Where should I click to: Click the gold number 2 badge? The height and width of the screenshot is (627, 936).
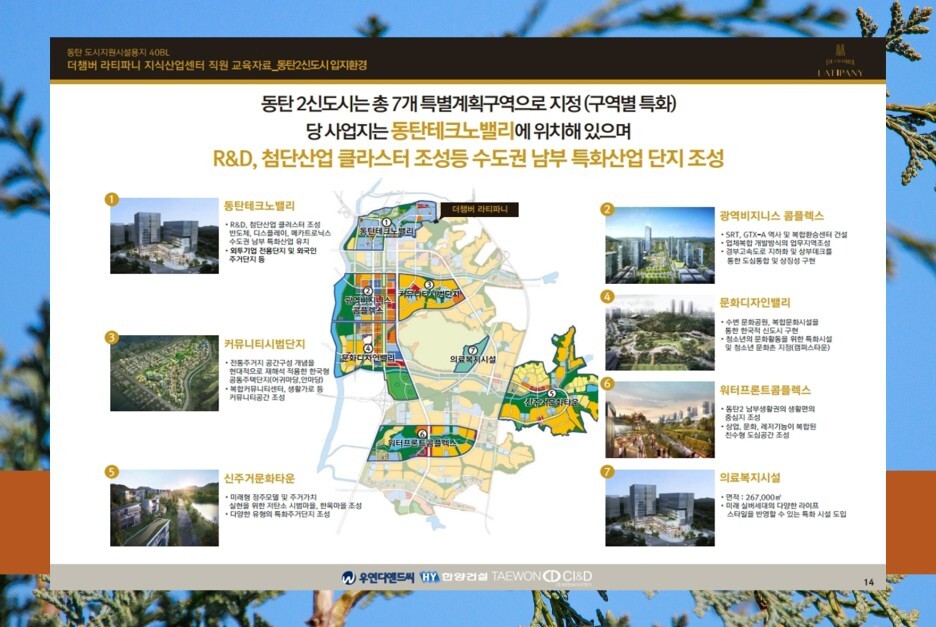coord(607,209)
